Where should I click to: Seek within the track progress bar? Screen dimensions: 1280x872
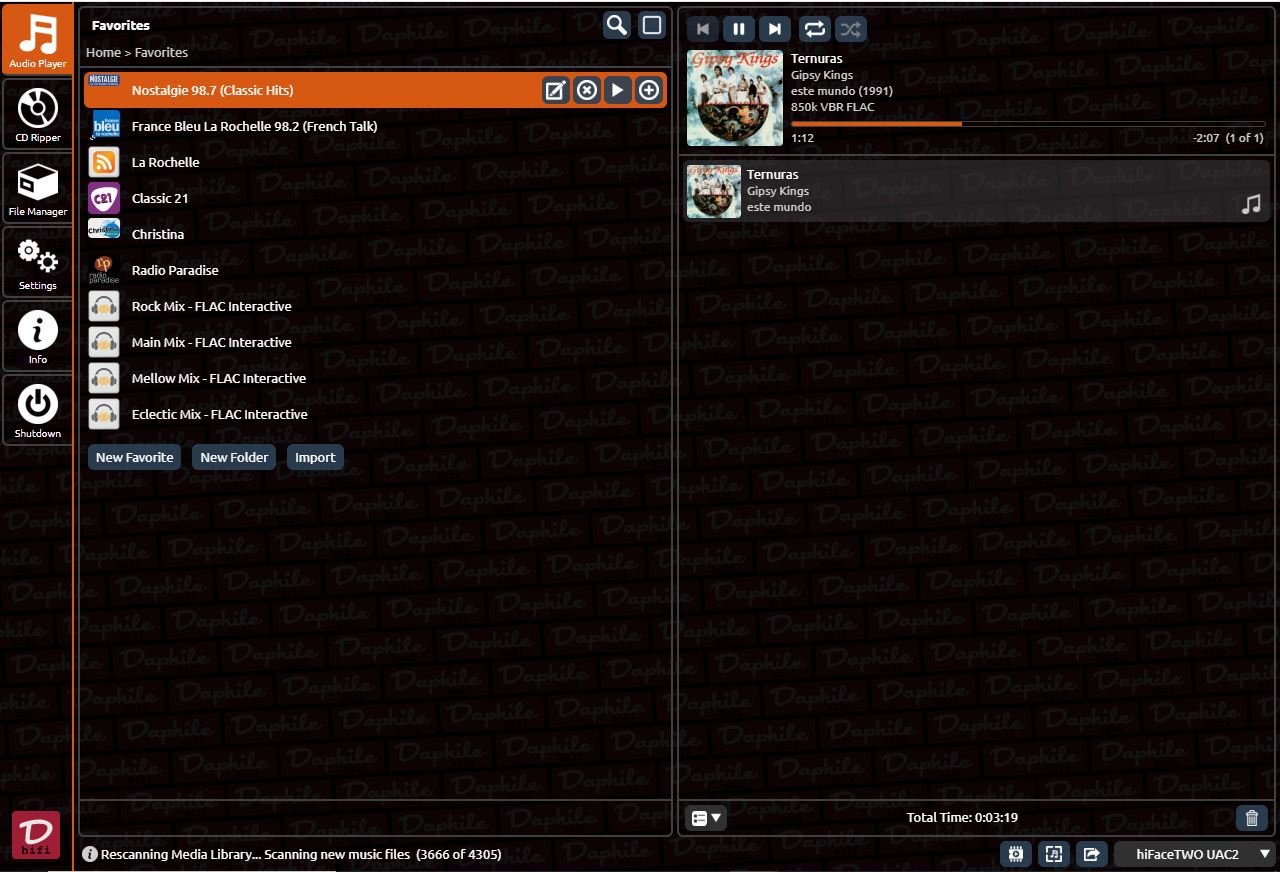[x=1028, y=124]
